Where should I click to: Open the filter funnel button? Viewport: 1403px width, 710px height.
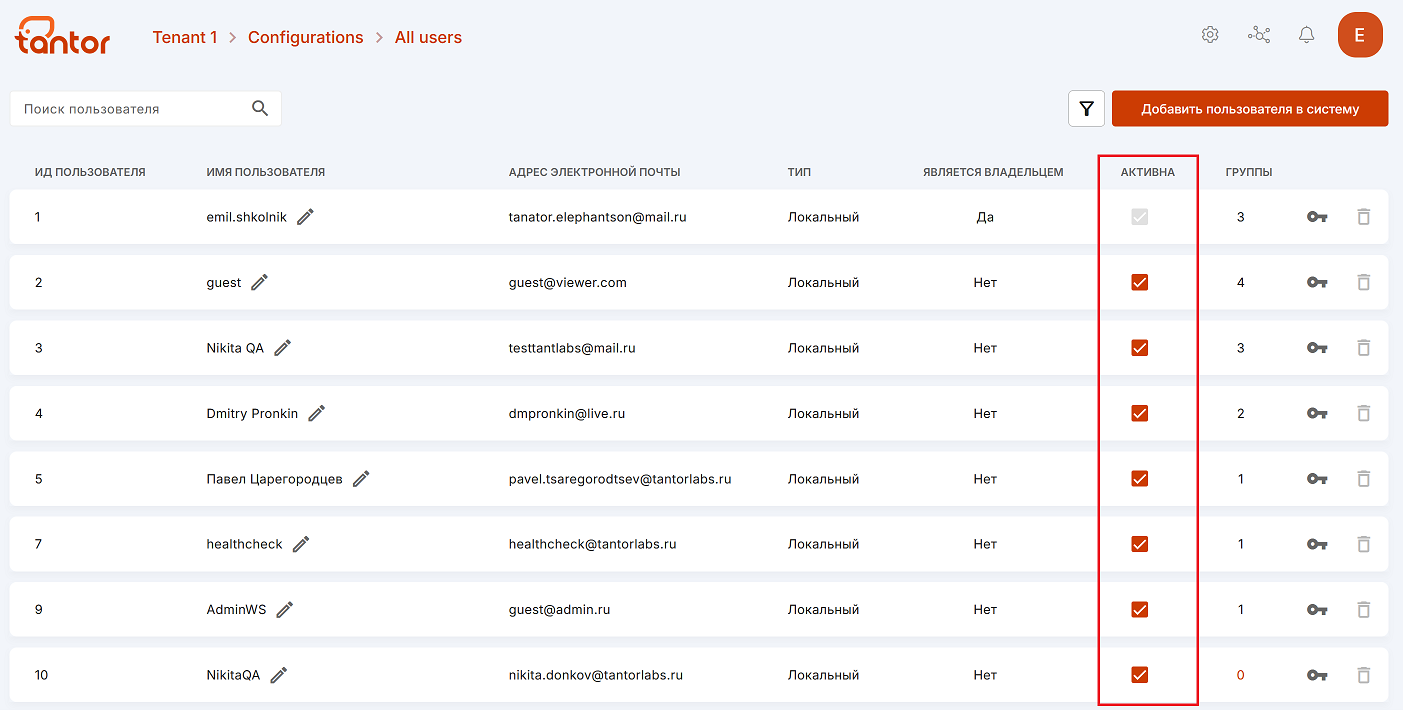coord(1086,109)
